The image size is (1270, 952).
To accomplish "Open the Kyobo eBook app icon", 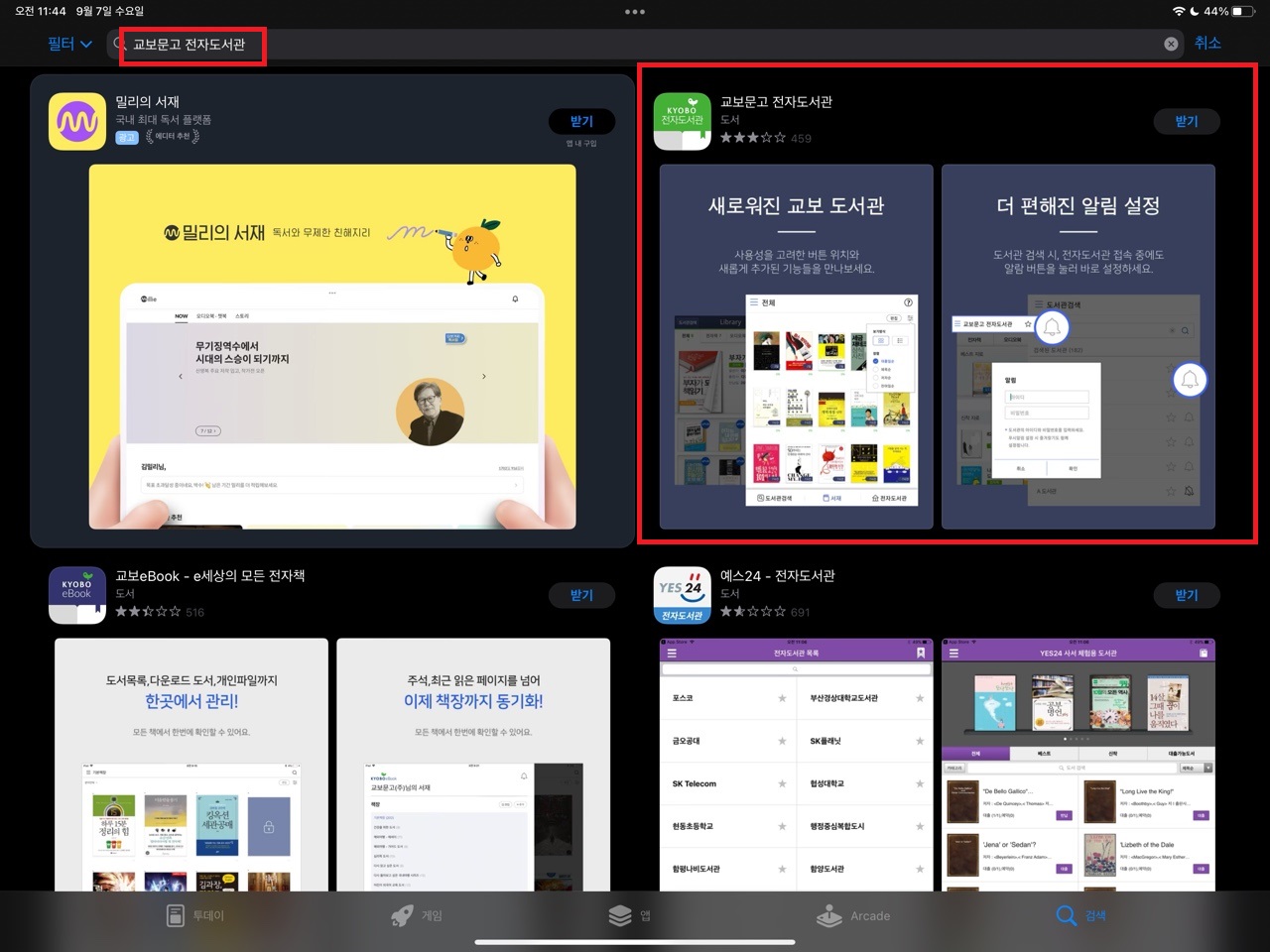I will point(77,595).
